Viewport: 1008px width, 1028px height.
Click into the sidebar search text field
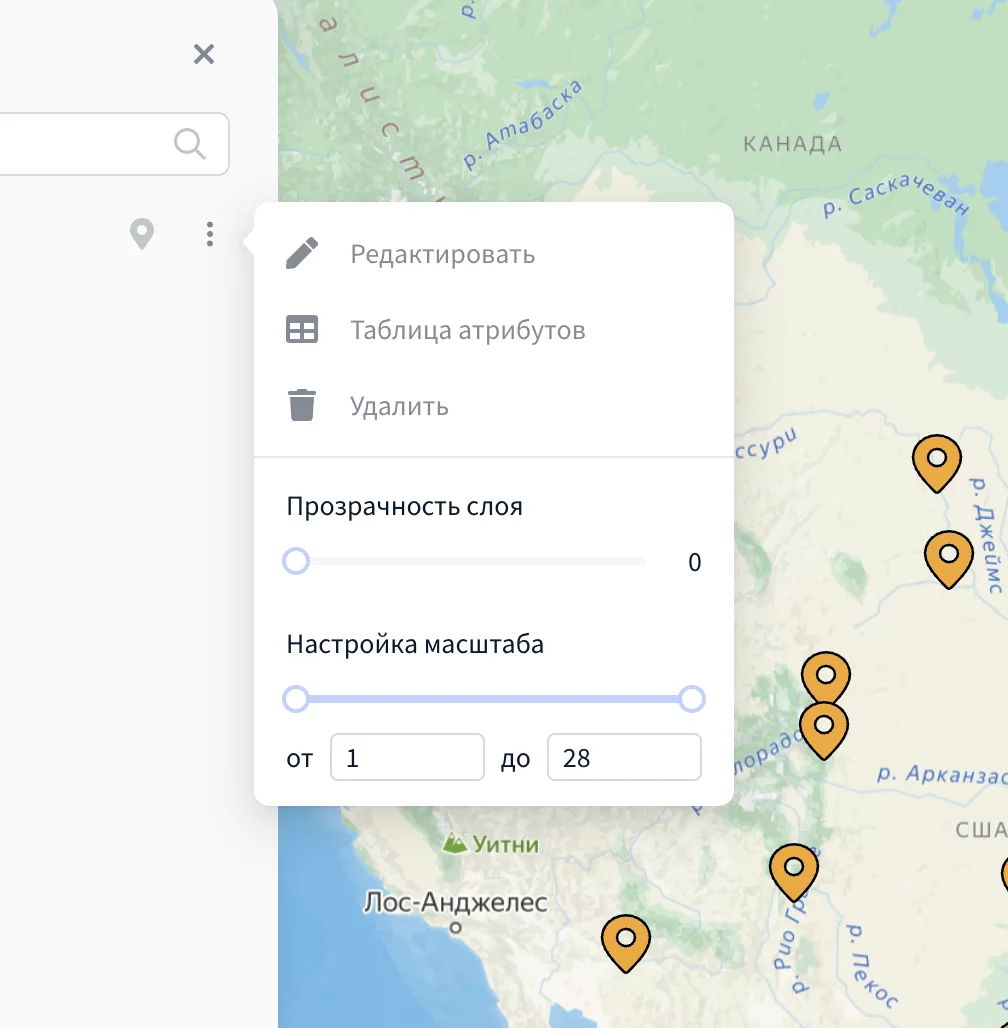80,144
